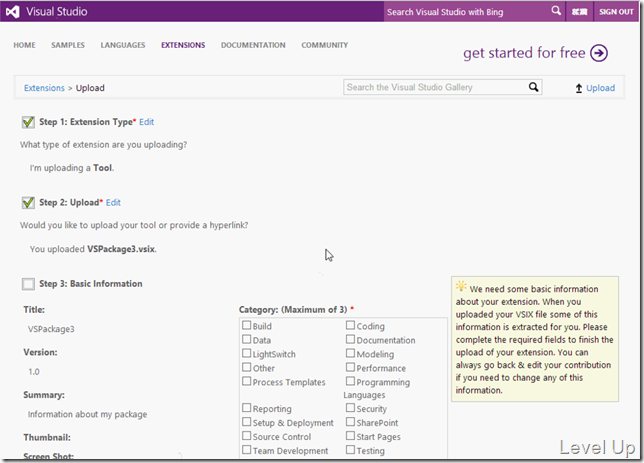Open the Extensions navigation item
The width and height of the screenshot is (644, 463).
(x=183, y=45)
